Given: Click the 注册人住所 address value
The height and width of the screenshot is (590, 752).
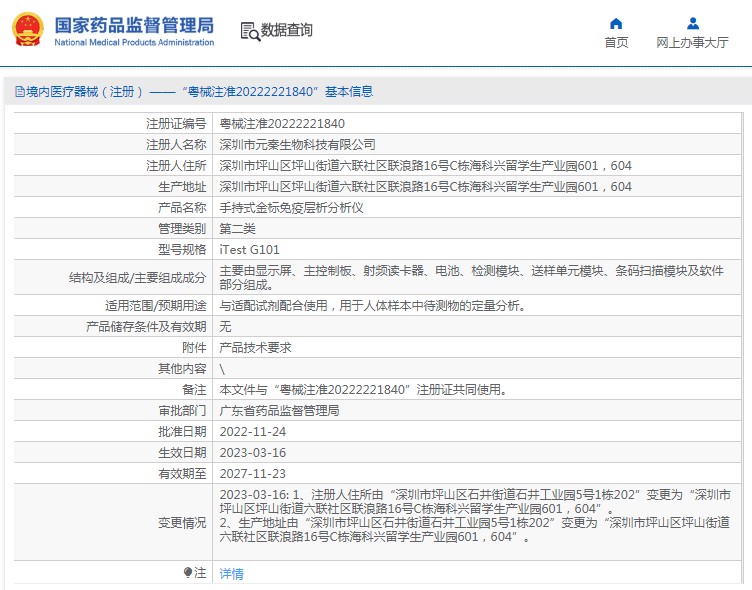Looking at the screenshot, I should click(x=425, y=165).
